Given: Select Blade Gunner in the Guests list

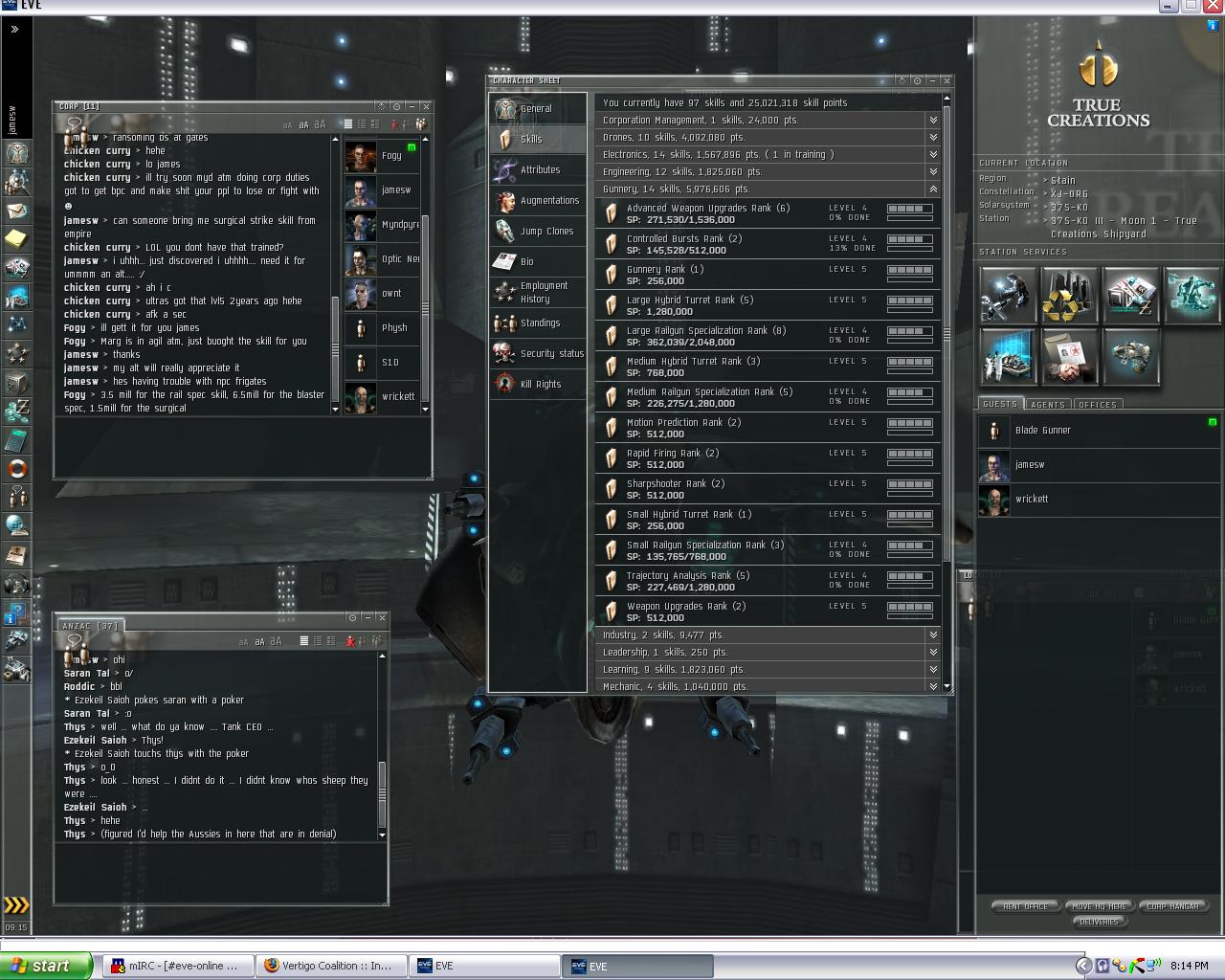Looking at the screenshot, I should (x=1099, y=431).
